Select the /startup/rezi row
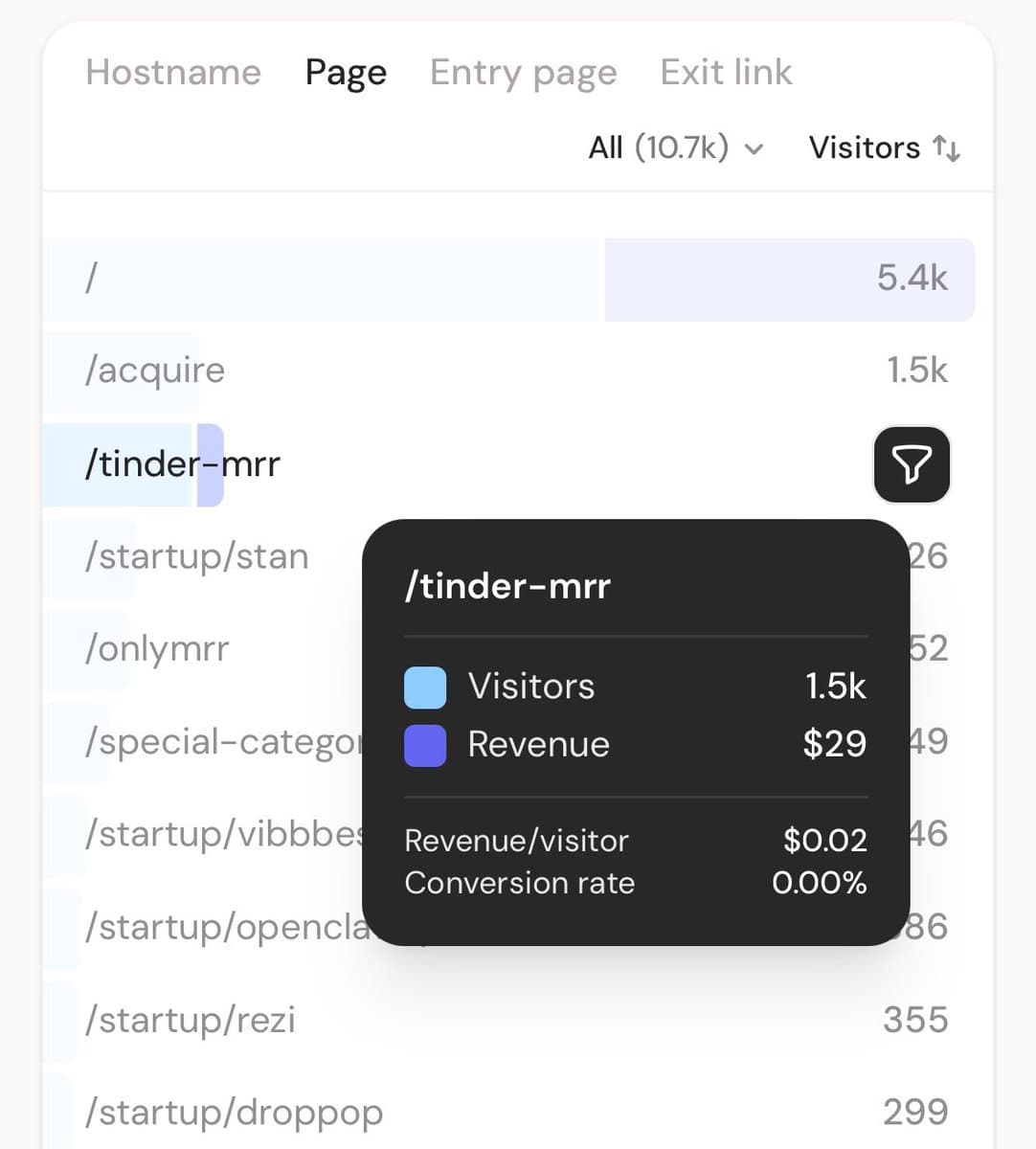The height and width of the screenshot is (1149, 1036). (509, 1020)
